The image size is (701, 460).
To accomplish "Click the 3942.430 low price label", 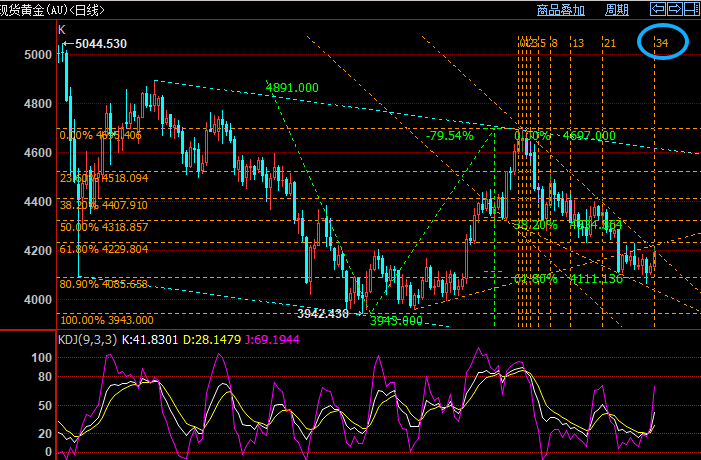I will [323, 314].
